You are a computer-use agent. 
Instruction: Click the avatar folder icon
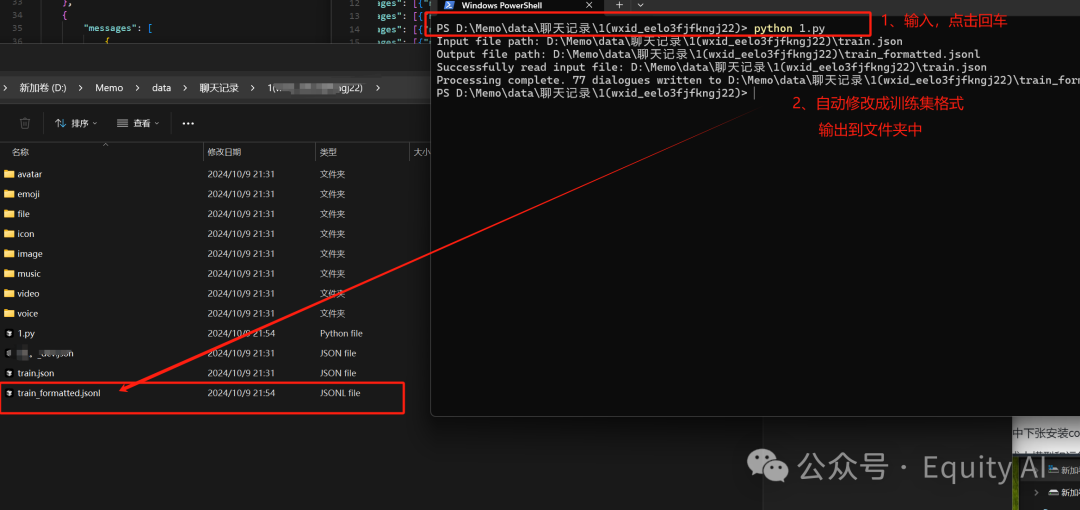[9, 174]
